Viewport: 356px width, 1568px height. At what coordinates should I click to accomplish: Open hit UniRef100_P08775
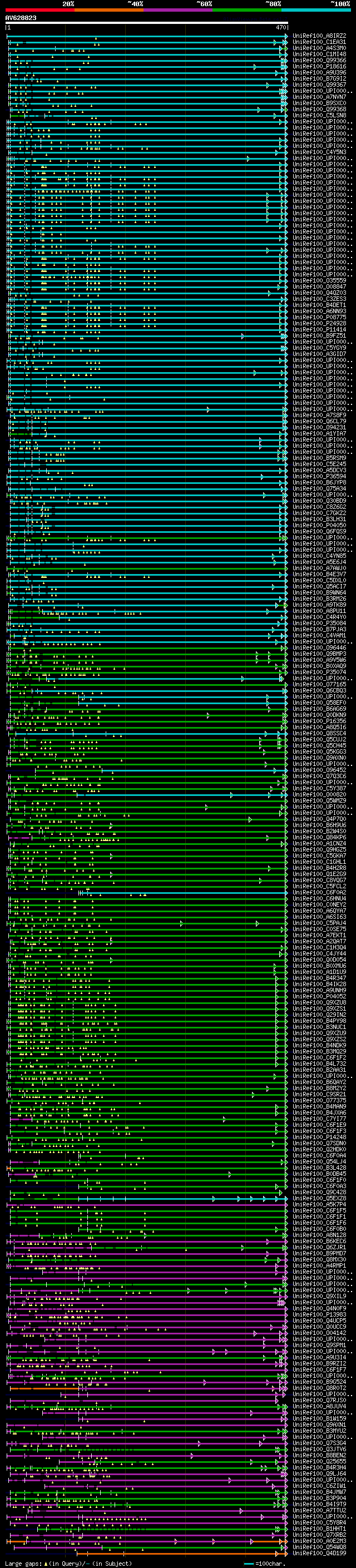(319, 317)
